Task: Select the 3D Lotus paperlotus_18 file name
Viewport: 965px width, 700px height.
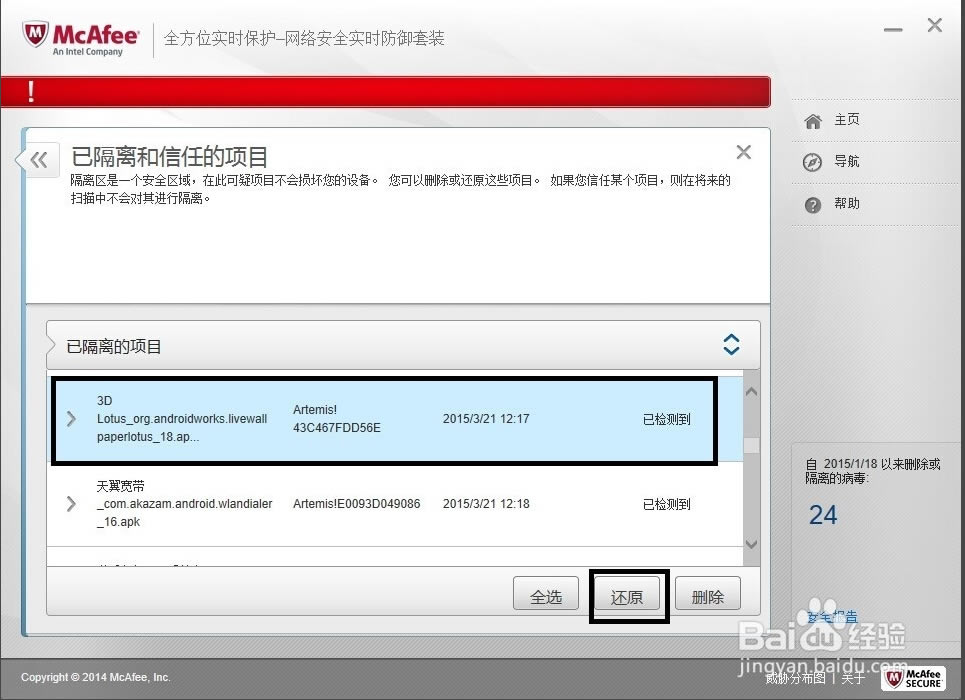Action: pyautogui.click(x=182, y=419)
